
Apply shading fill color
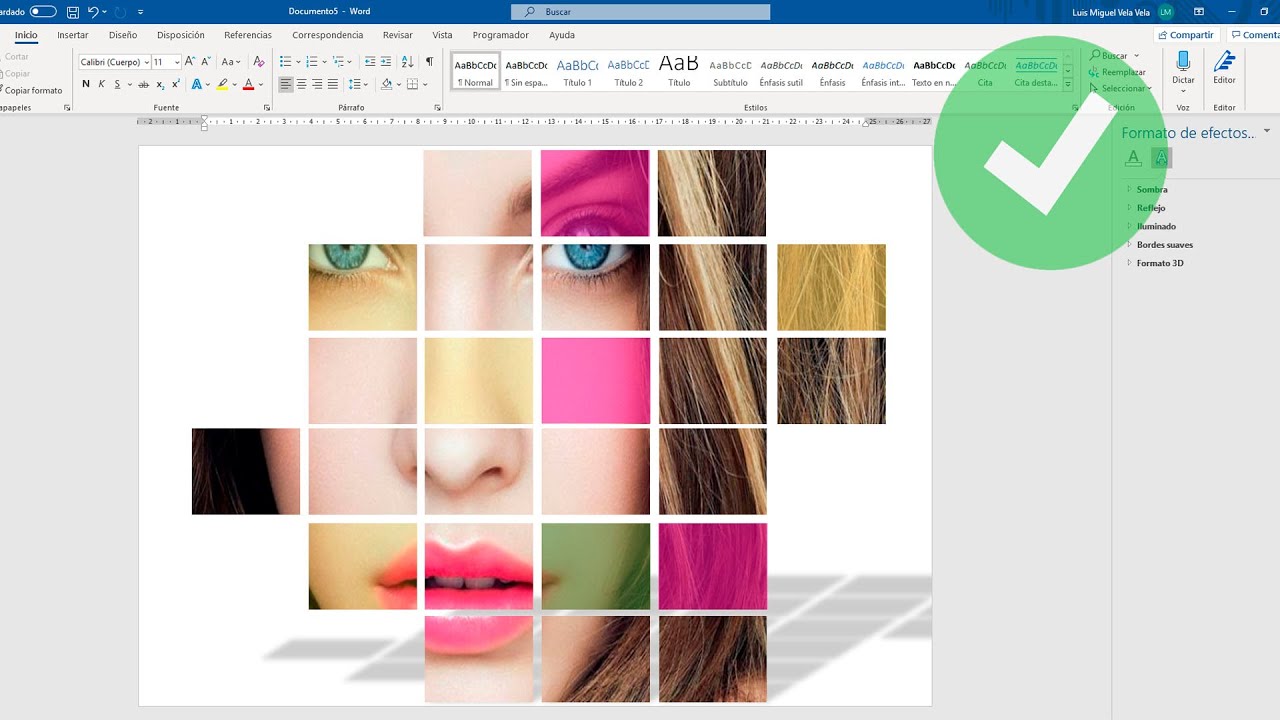click(388, 84)
